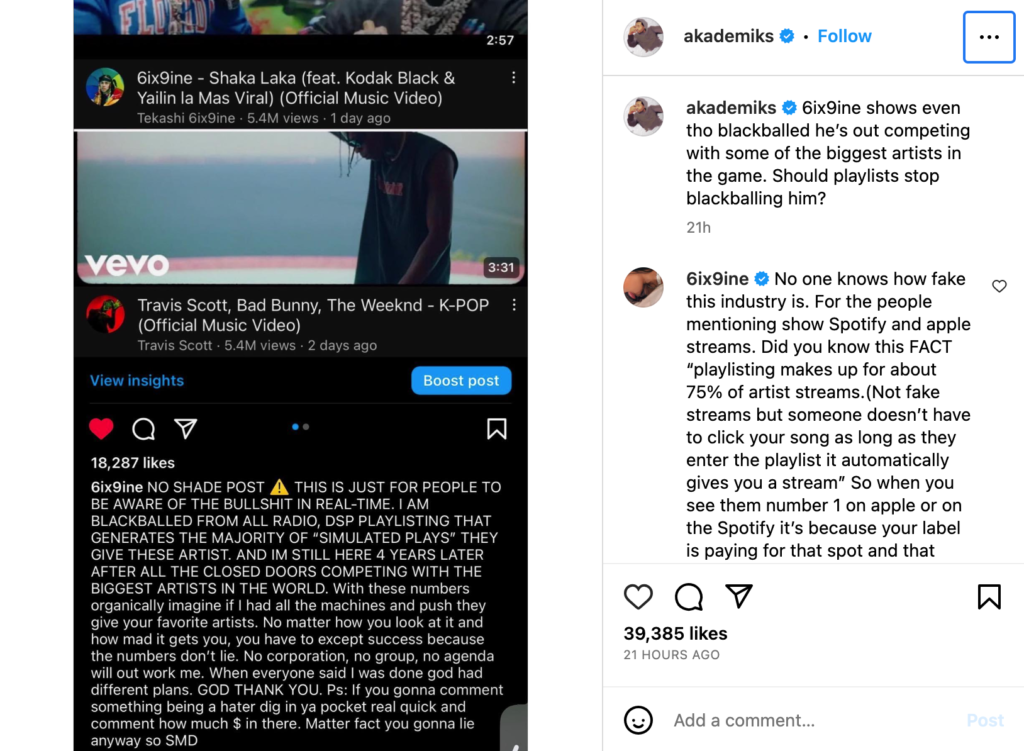Open View insights link

coord(137,381)
